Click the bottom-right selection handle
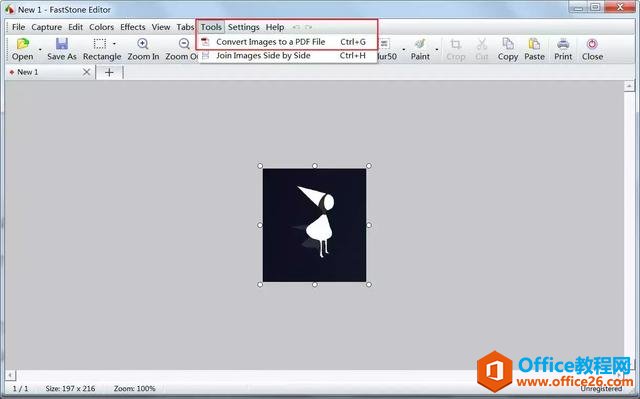This screenshot has width=640, height=399. pyautogui.click(x=369, y=284)
